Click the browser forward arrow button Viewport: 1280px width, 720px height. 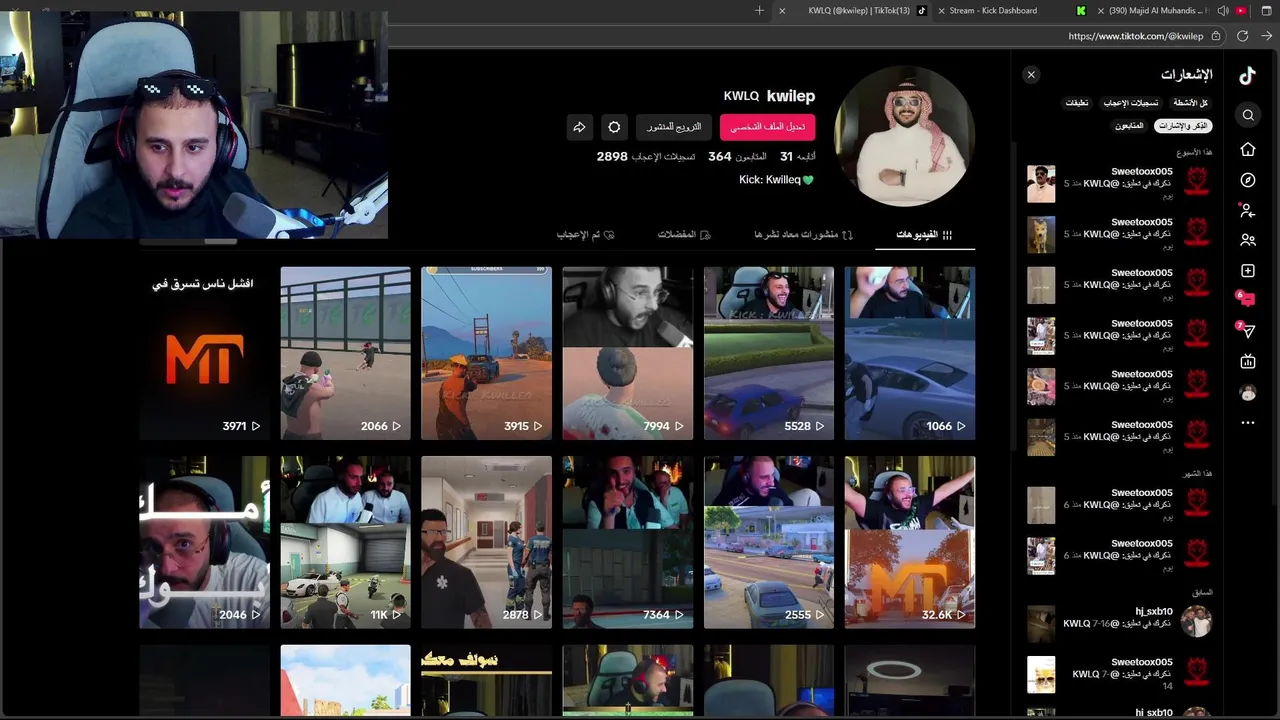(x=1266, y=36)
